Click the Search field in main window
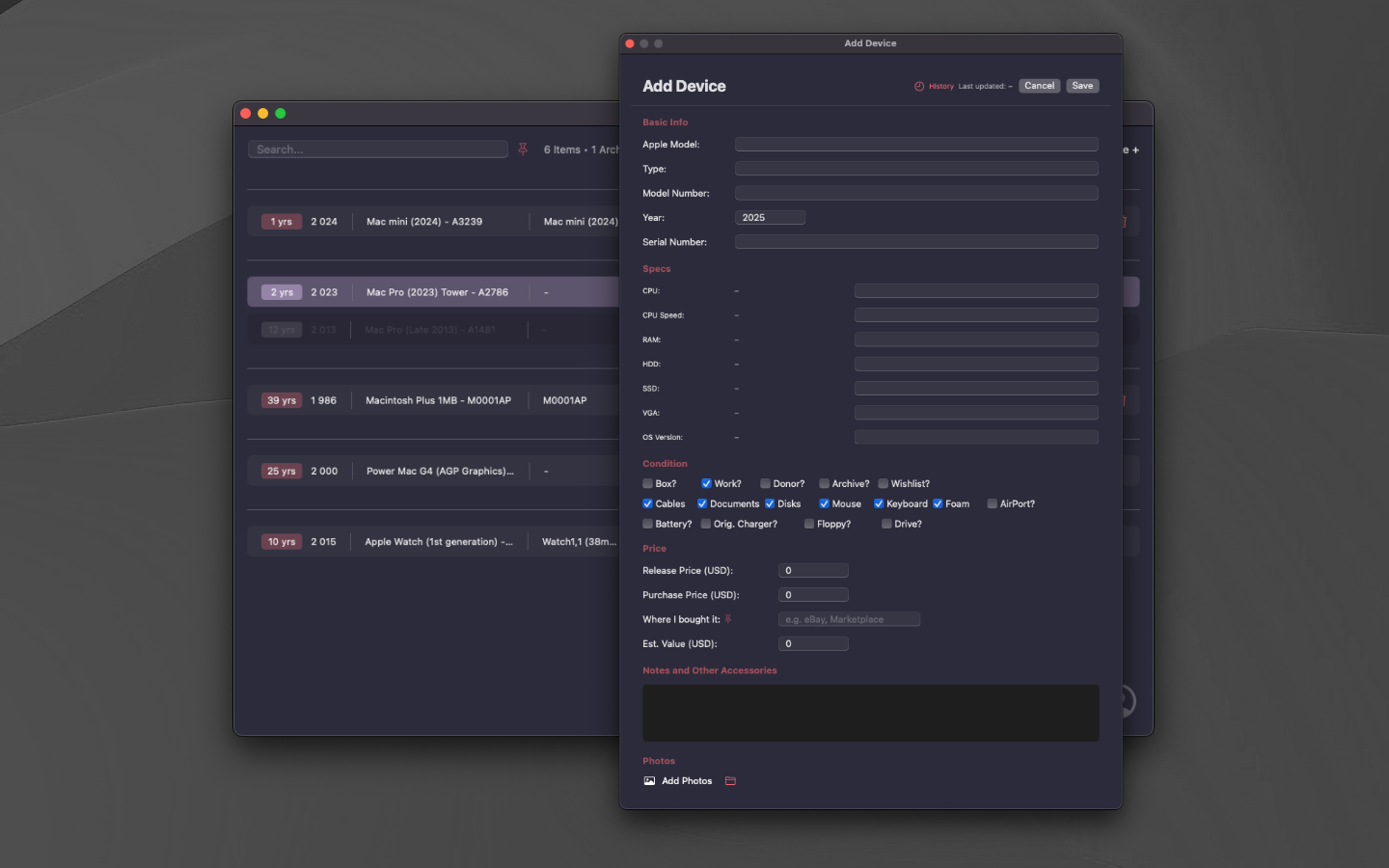 click(378, 149)
